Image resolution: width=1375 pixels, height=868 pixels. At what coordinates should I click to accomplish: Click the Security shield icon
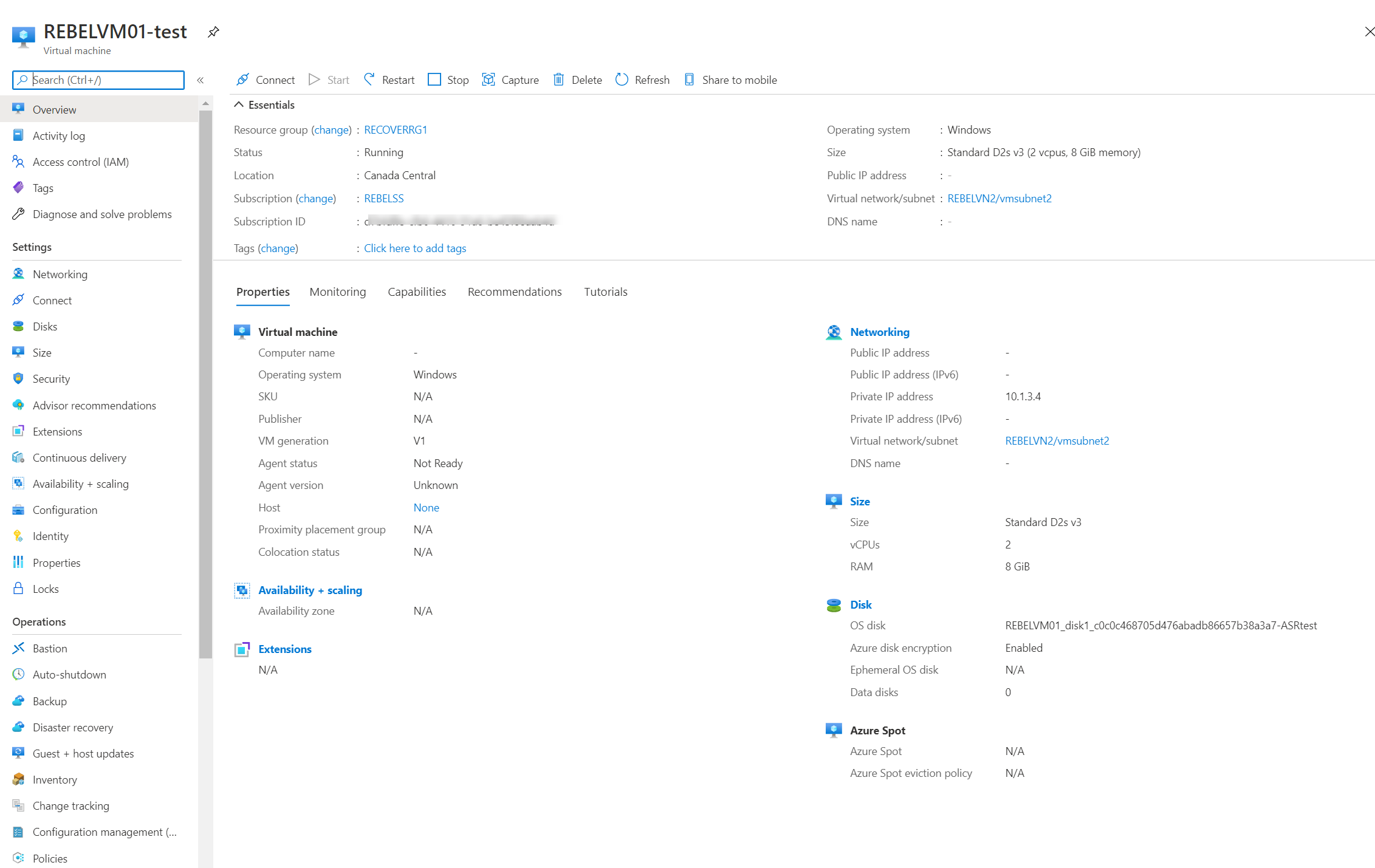(18, 378)
